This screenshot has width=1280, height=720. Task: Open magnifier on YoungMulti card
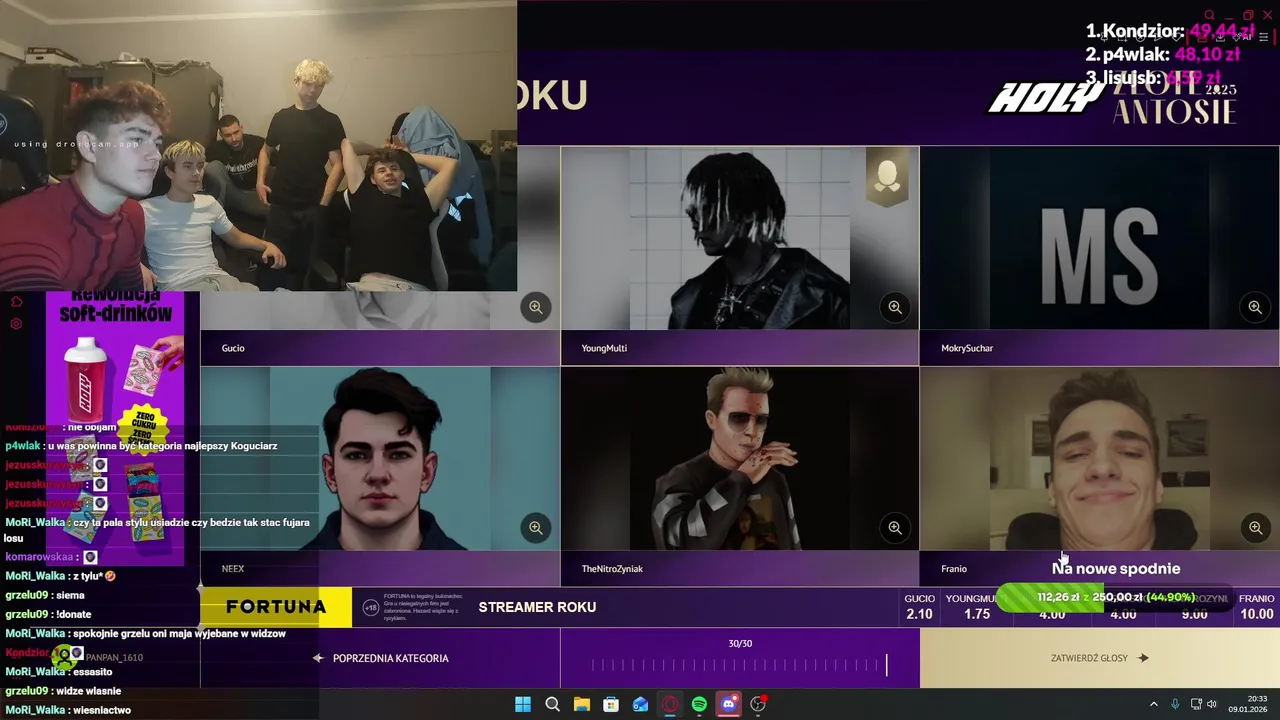tap(895, 307)
